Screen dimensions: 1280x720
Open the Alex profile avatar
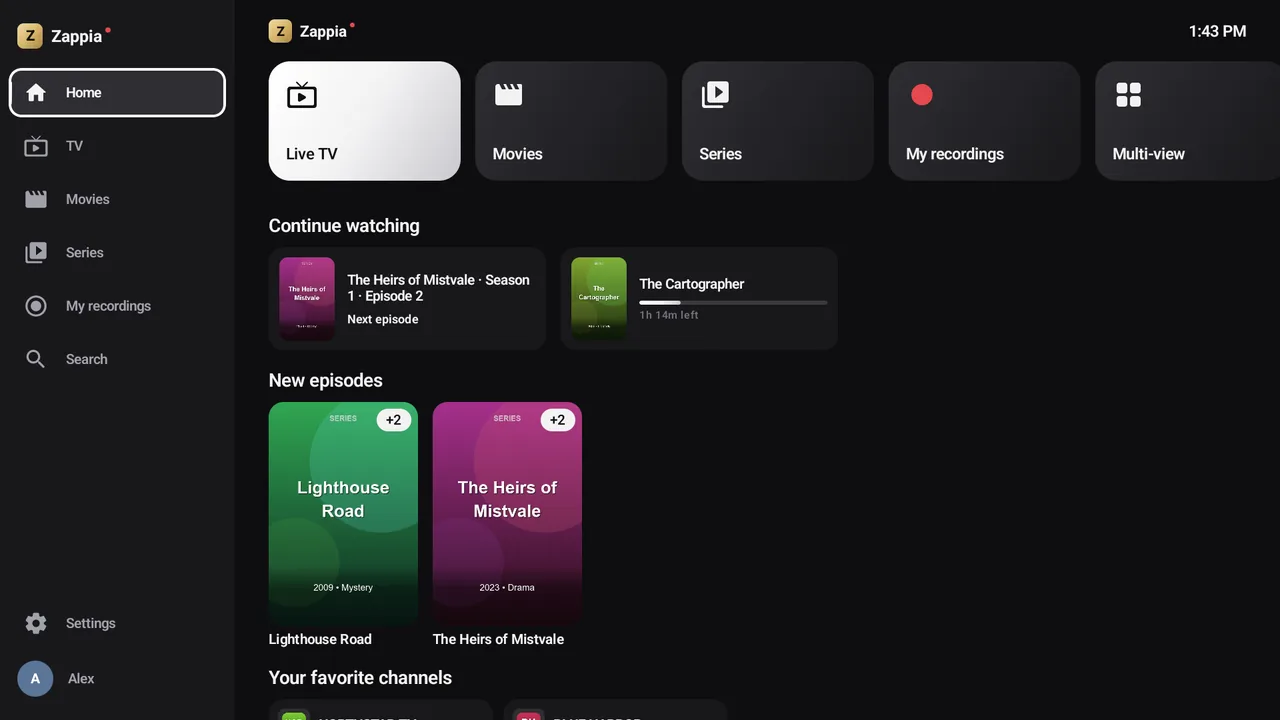(35, 679)
